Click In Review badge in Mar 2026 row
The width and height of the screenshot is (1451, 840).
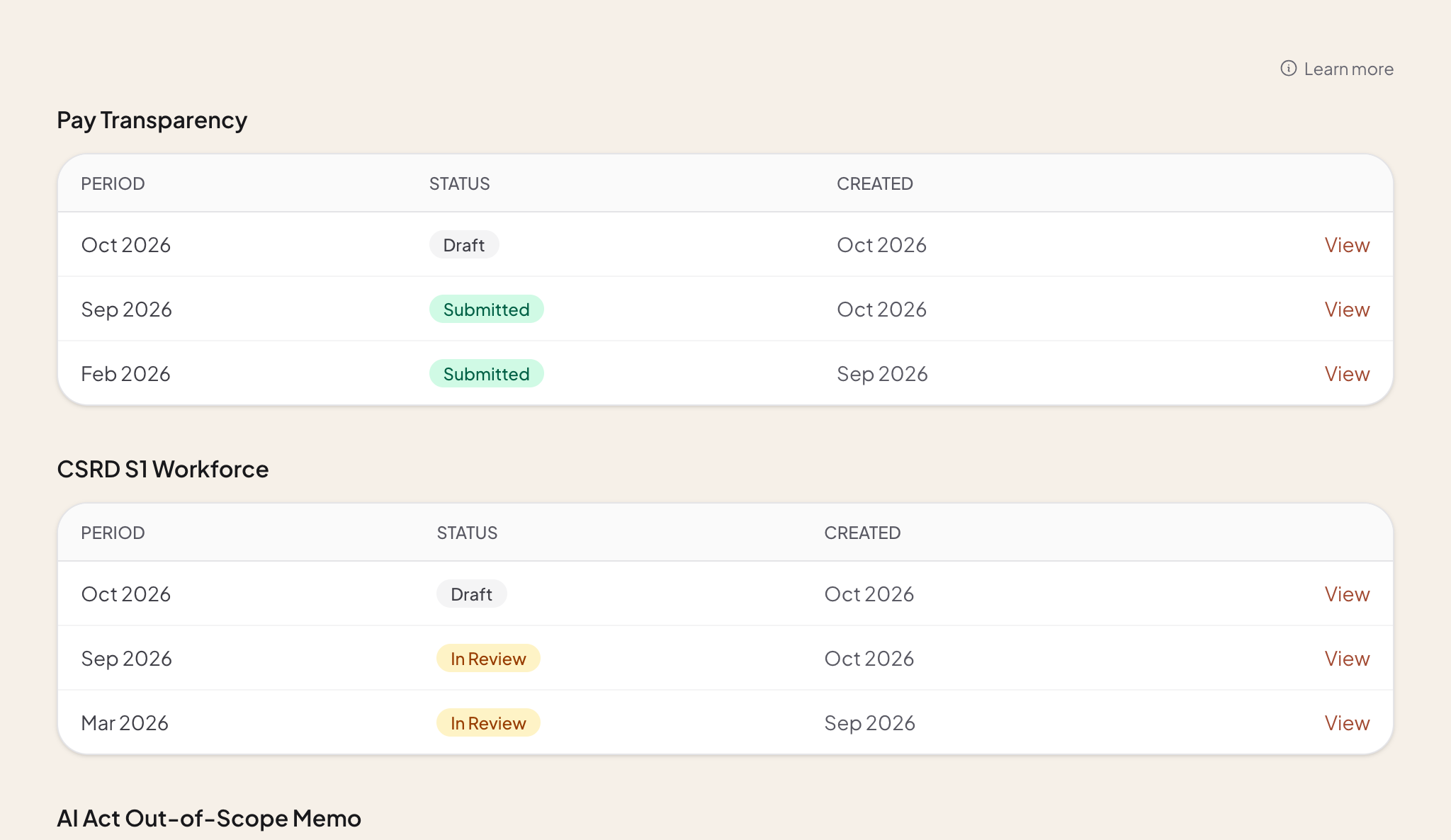[x=488, y=723]
